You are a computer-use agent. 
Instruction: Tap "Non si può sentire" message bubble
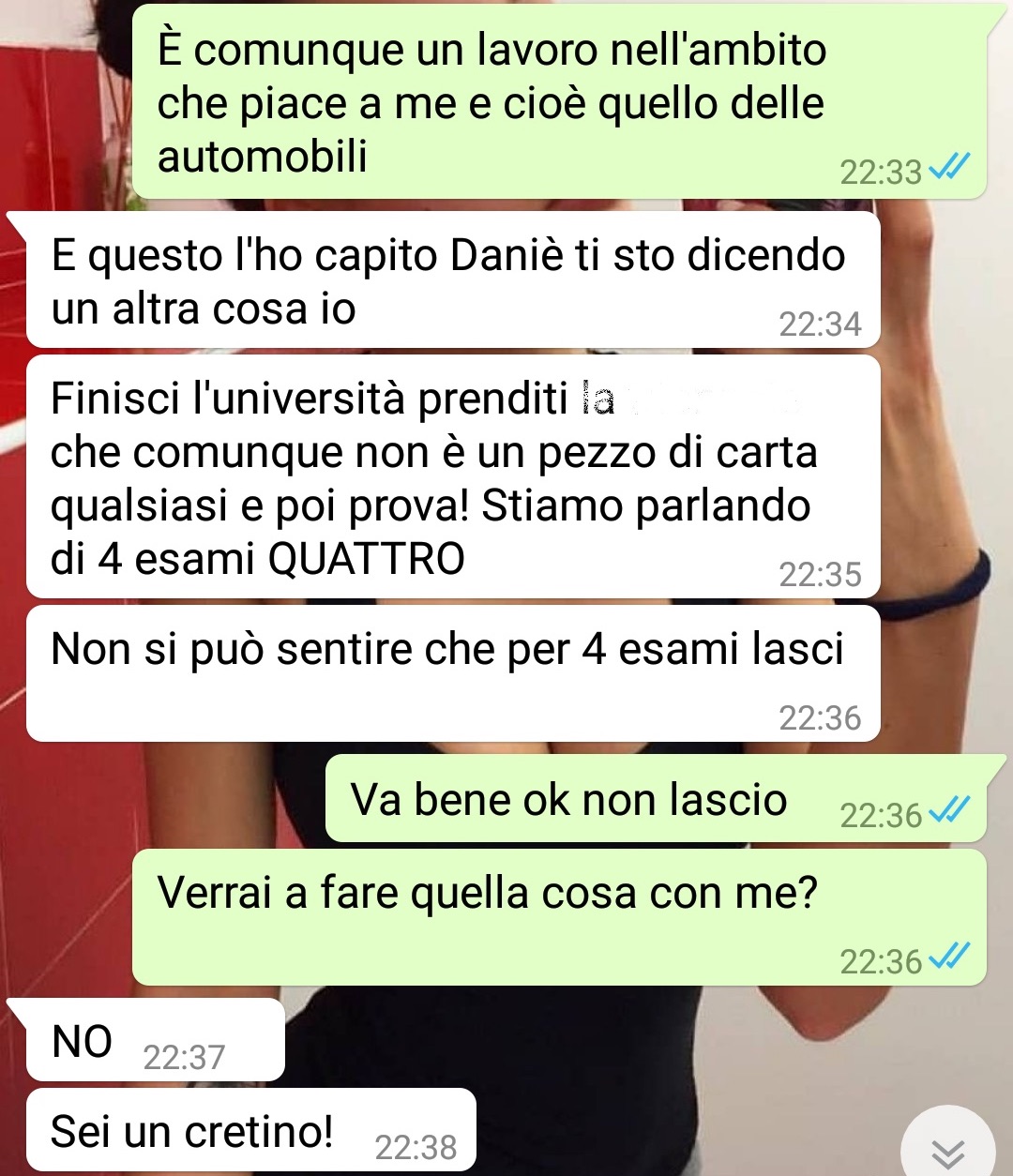pyautogui.click(x=453, y=673)
